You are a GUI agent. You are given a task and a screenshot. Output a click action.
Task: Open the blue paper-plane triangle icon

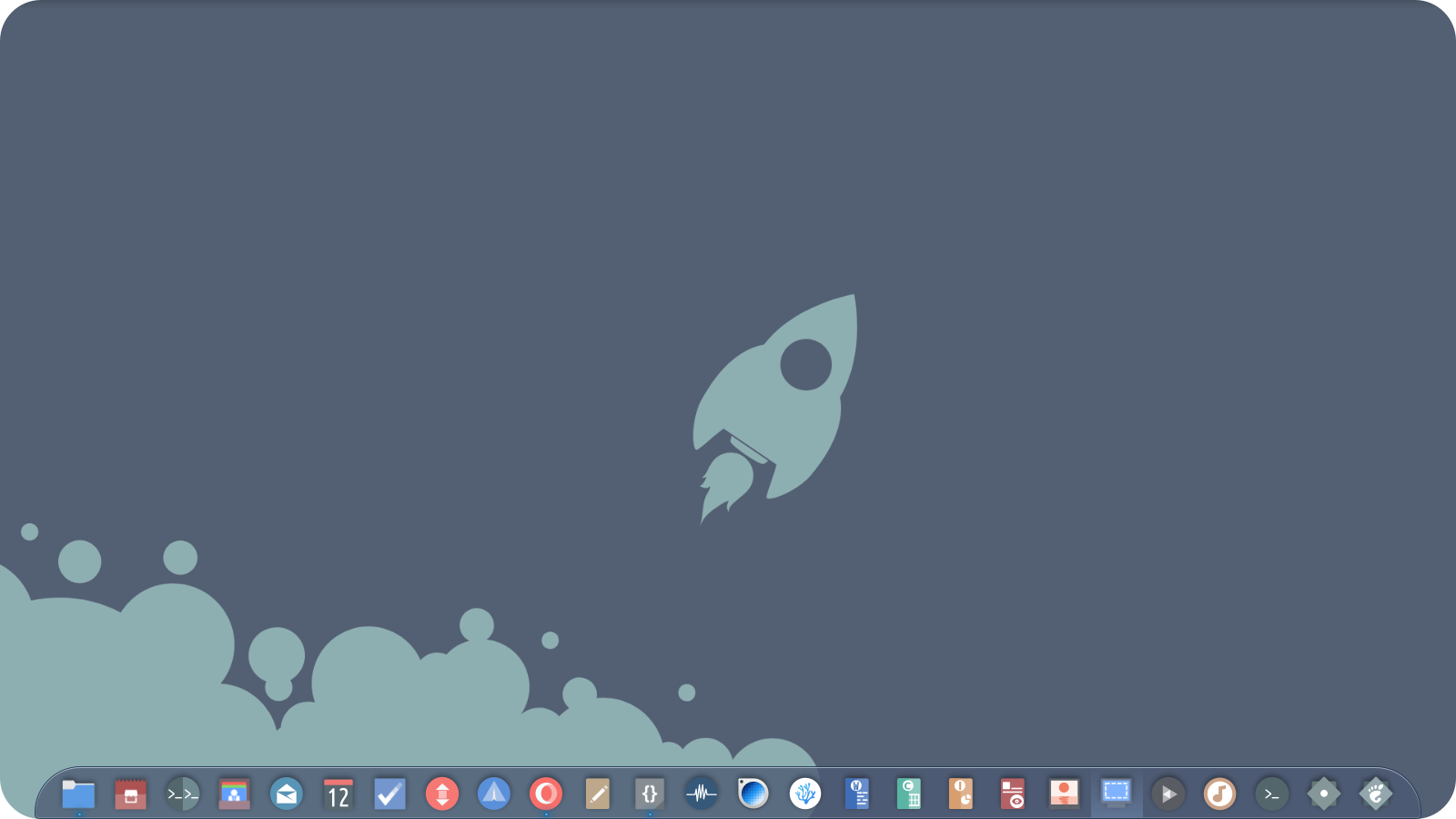pyautogui.click(x=494, y=794)
